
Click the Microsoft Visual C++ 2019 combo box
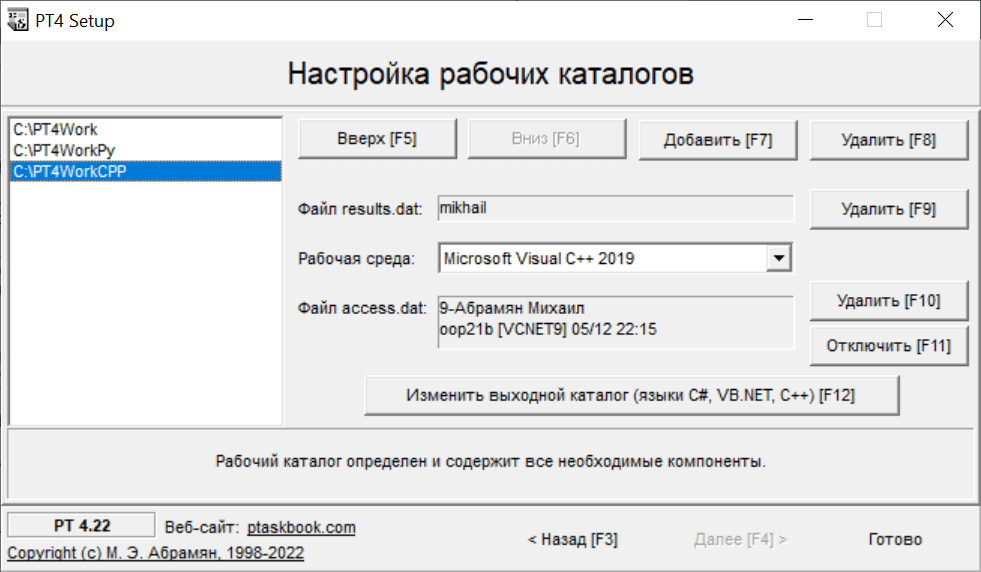(616, 258)
